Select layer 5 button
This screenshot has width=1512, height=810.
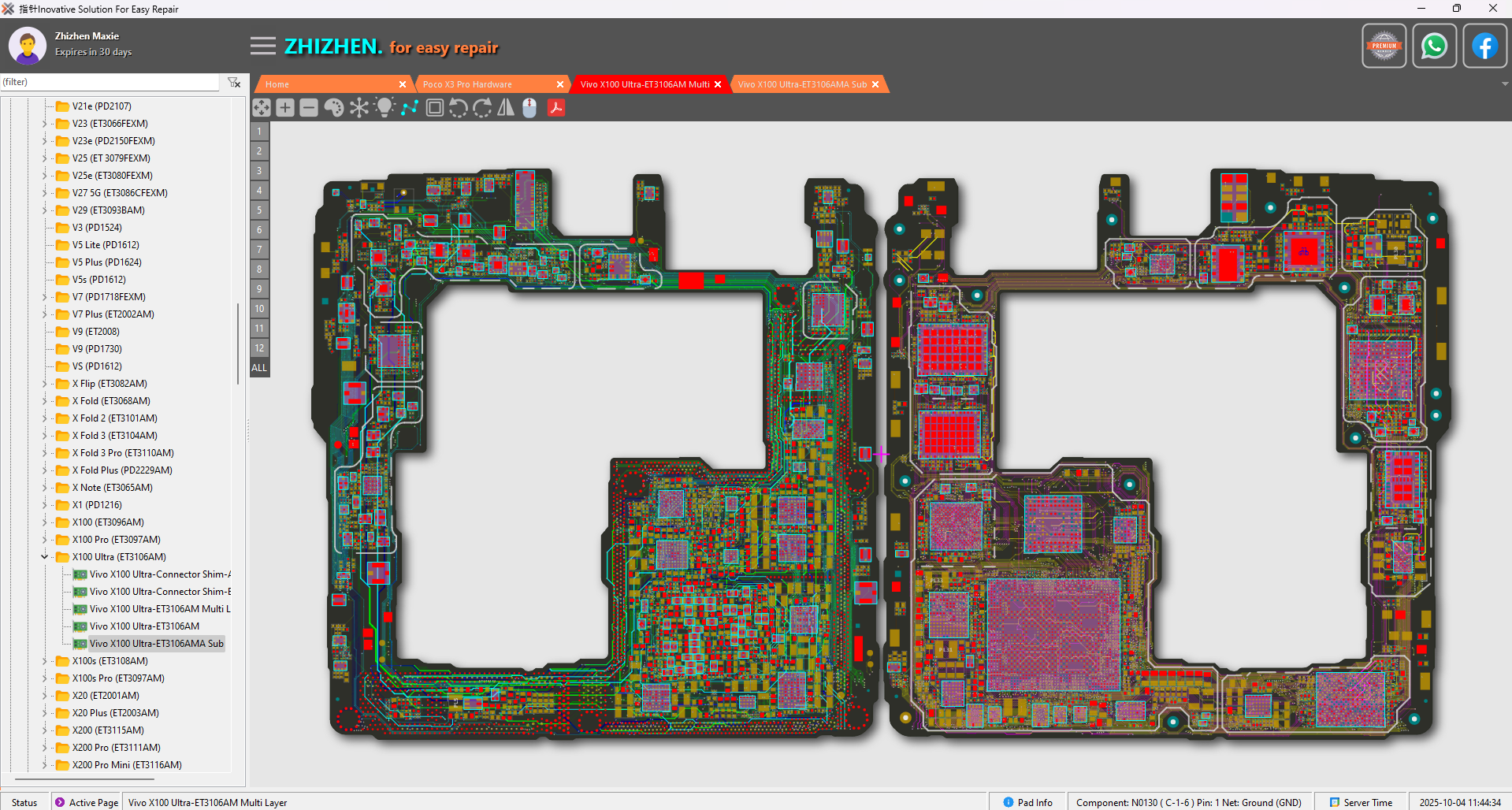point(259,210)
